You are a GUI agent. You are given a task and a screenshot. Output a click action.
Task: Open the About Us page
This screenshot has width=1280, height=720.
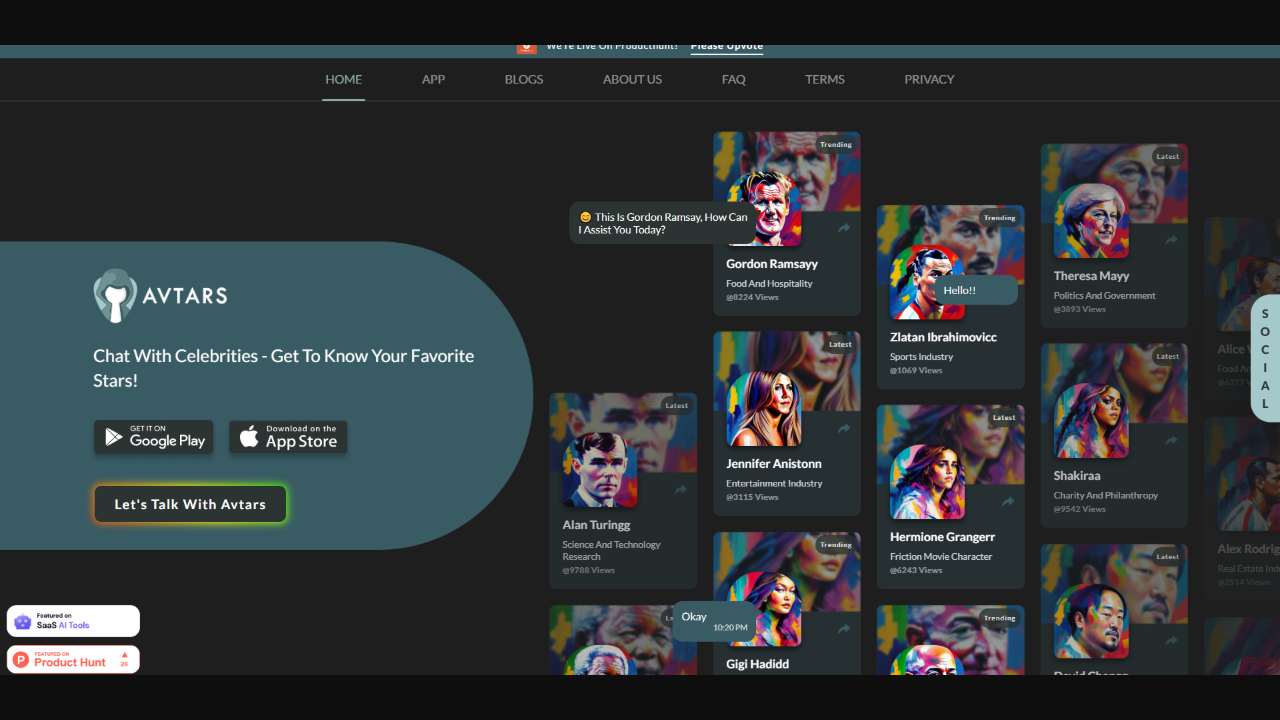tap(632, 79)
